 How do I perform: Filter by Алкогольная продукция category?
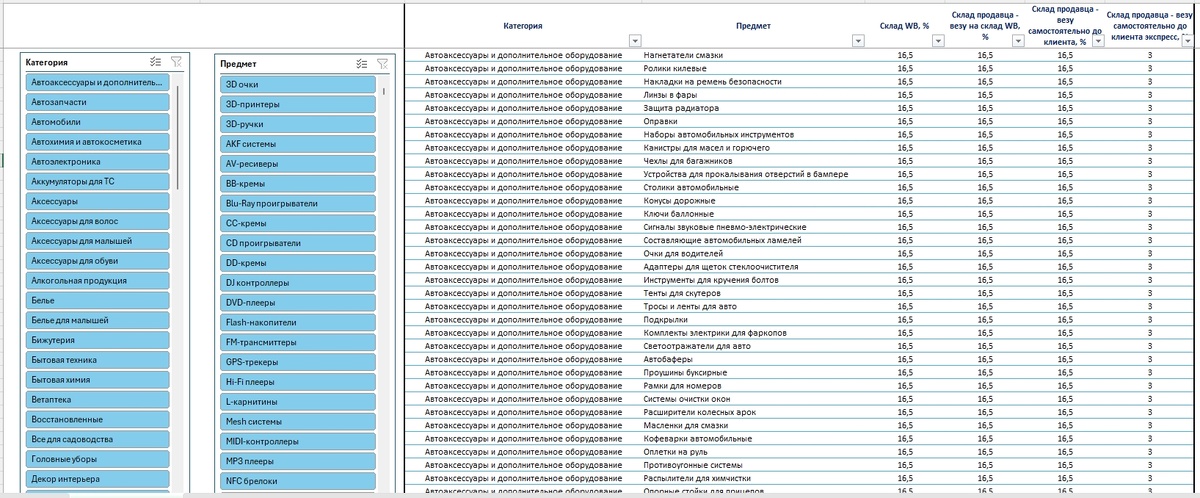click(x=96, y=280)
